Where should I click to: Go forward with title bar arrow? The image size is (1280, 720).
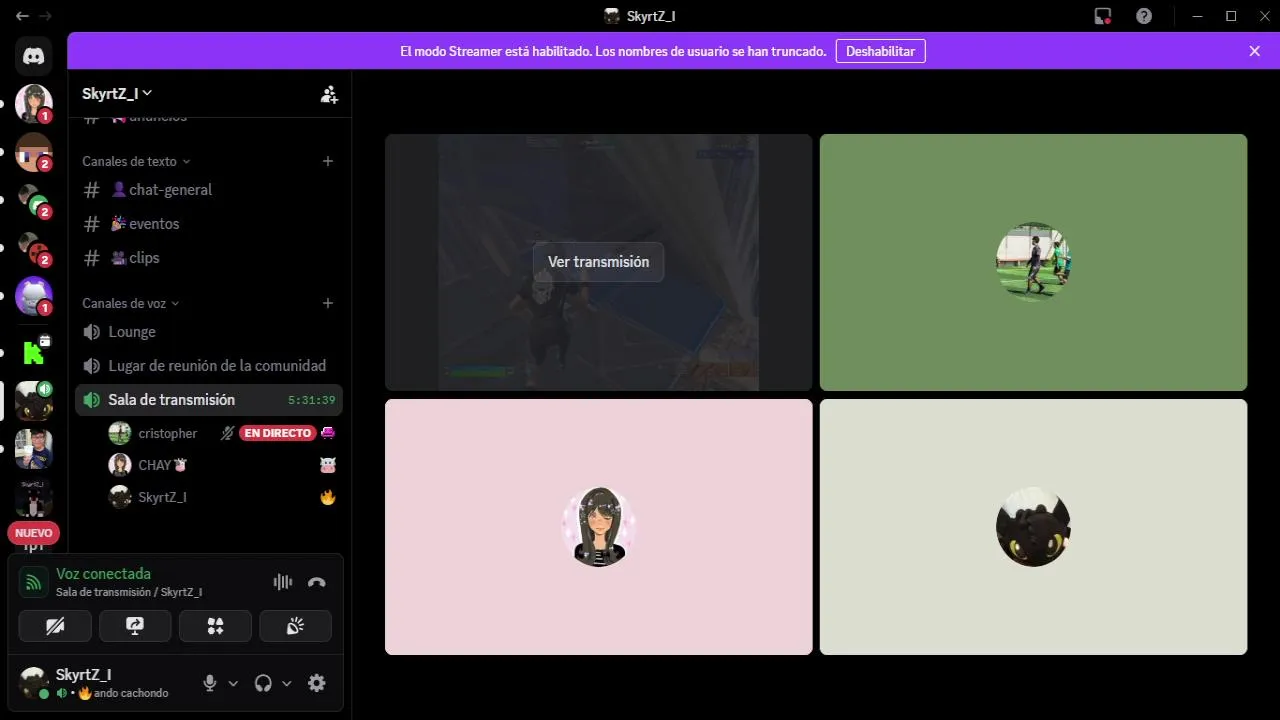[x=45, y=16]
